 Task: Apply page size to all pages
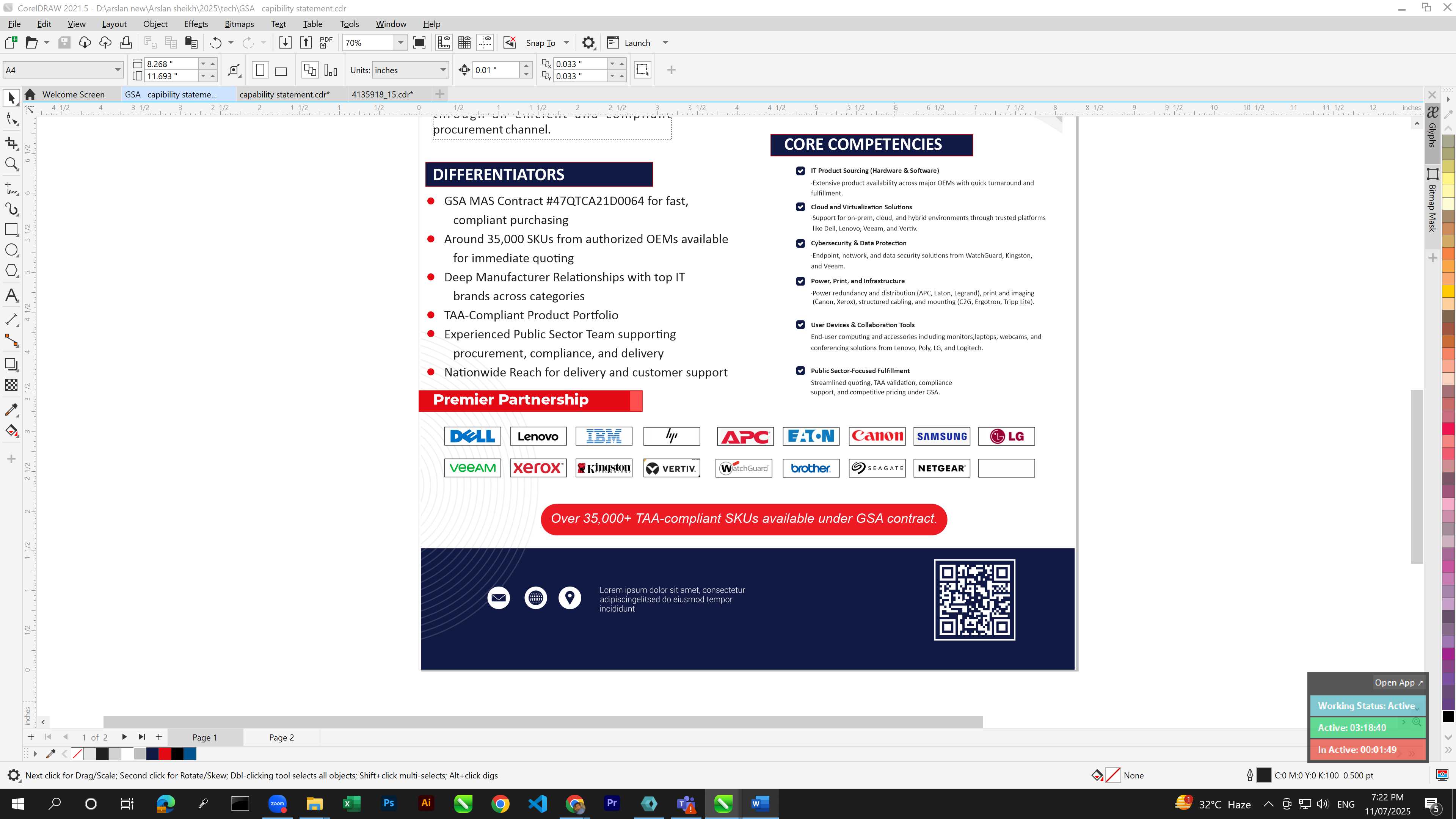tap(310, 70)
